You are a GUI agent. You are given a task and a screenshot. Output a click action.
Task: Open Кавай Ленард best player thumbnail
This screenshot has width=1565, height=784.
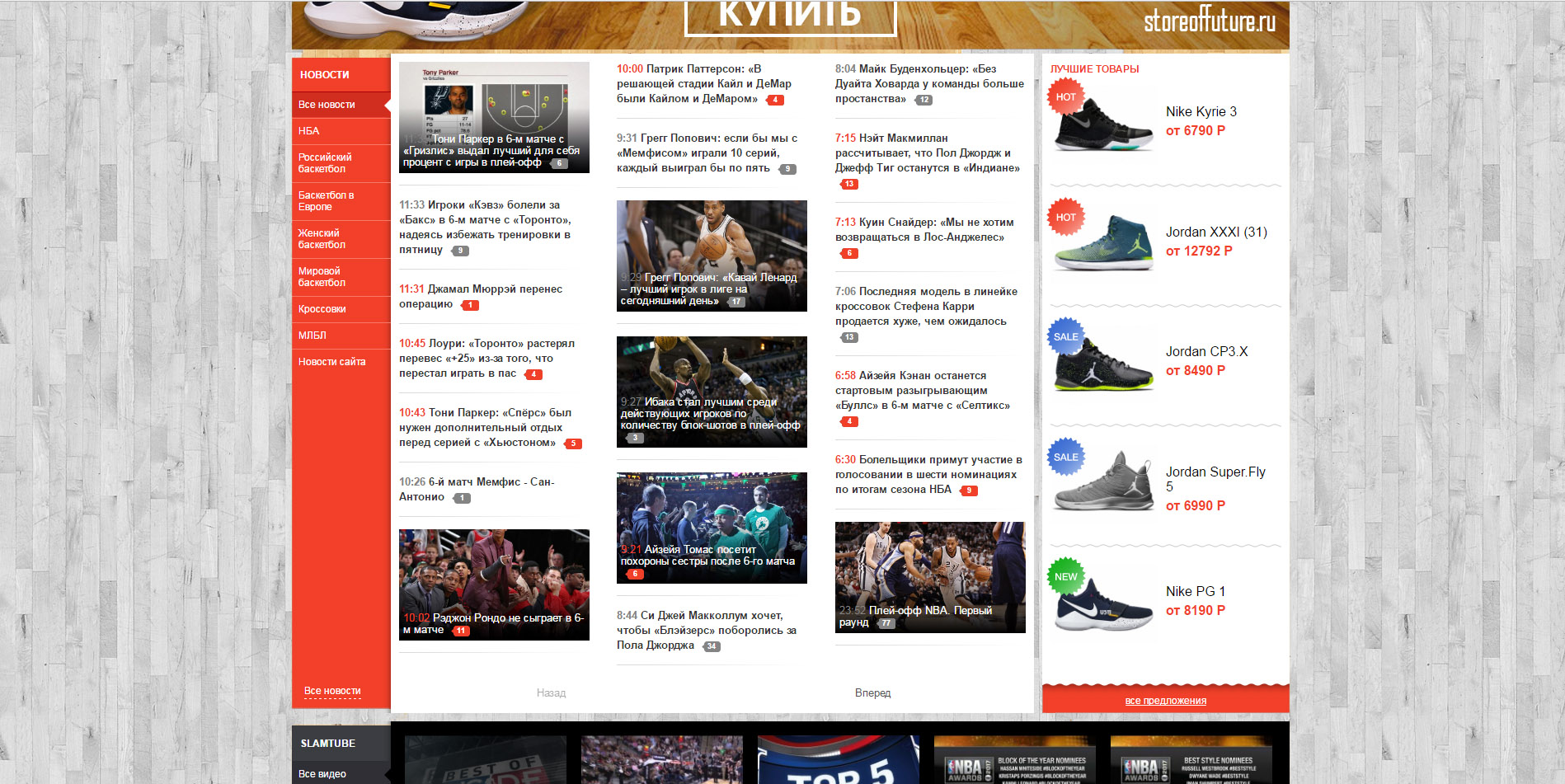point(712,256)
